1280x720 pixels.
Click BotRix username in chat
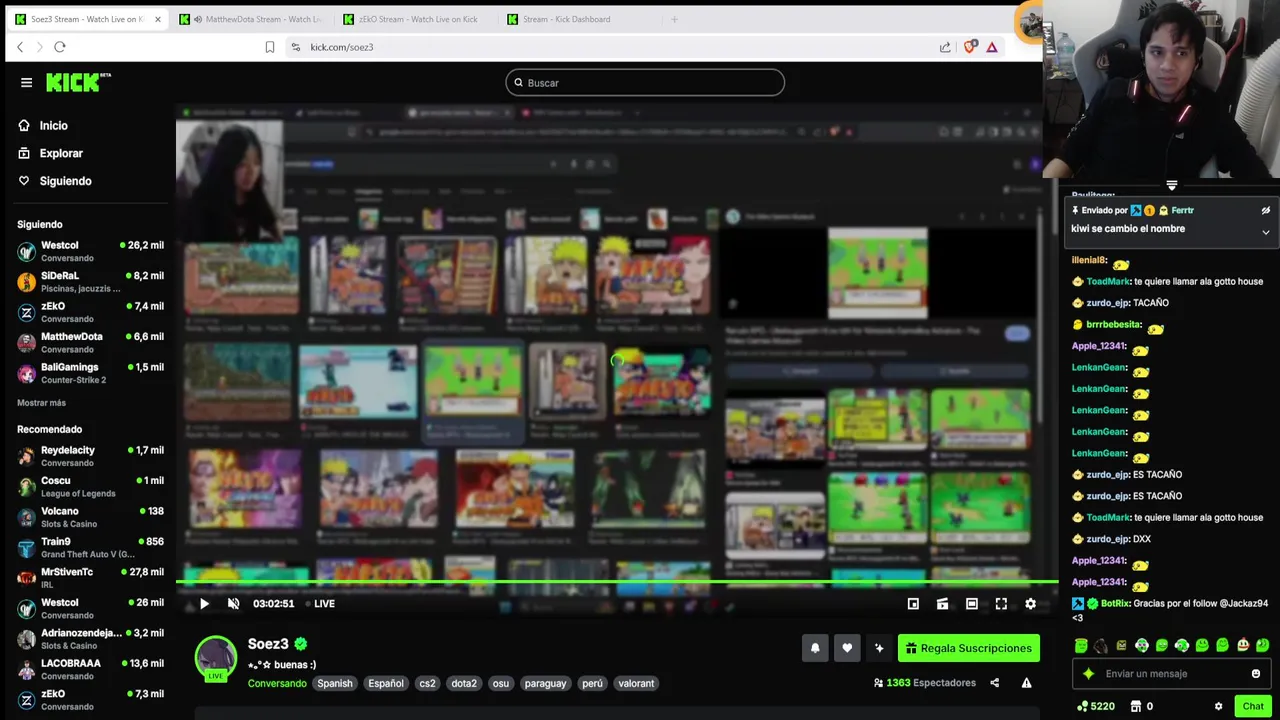point(1115,604)
